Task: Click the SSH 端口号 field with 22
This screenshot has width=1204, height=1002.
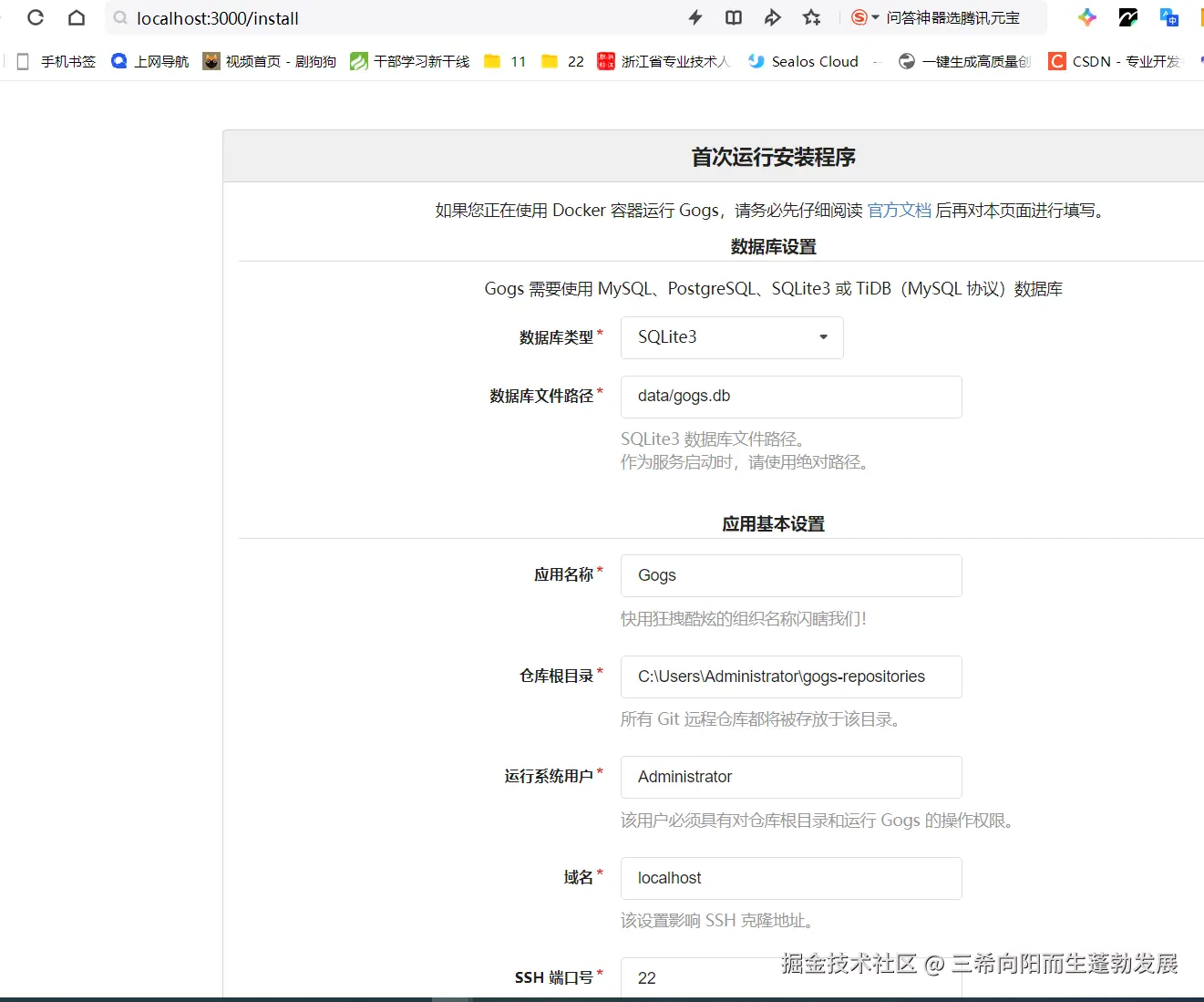Action: coord(791,977)
